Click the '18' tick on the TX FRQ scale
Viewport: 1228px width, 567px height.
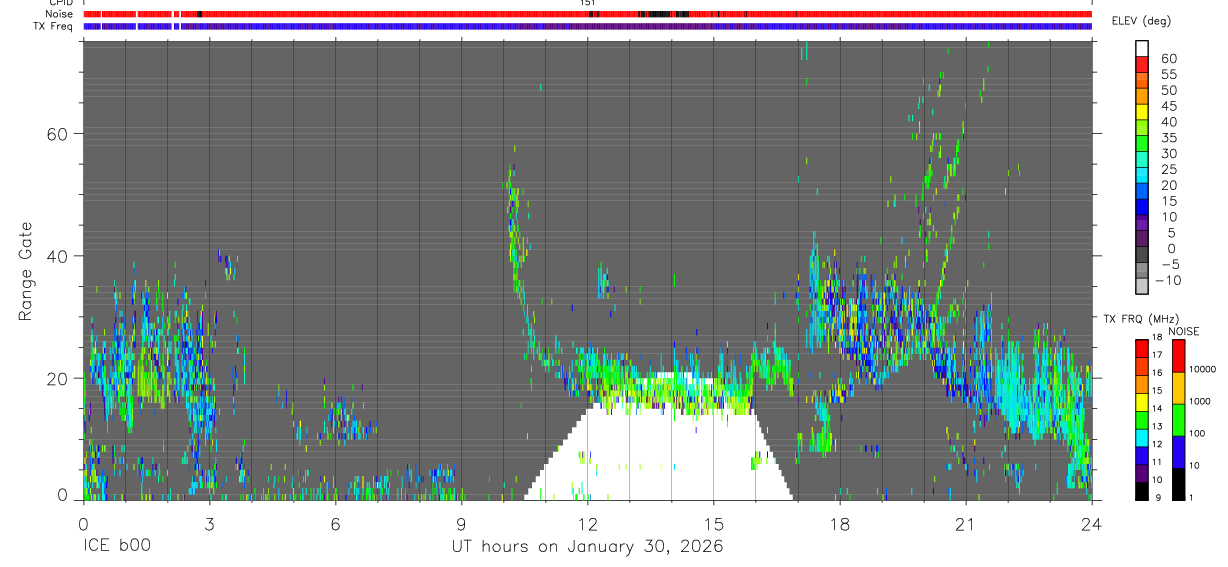click(1159, 337)
